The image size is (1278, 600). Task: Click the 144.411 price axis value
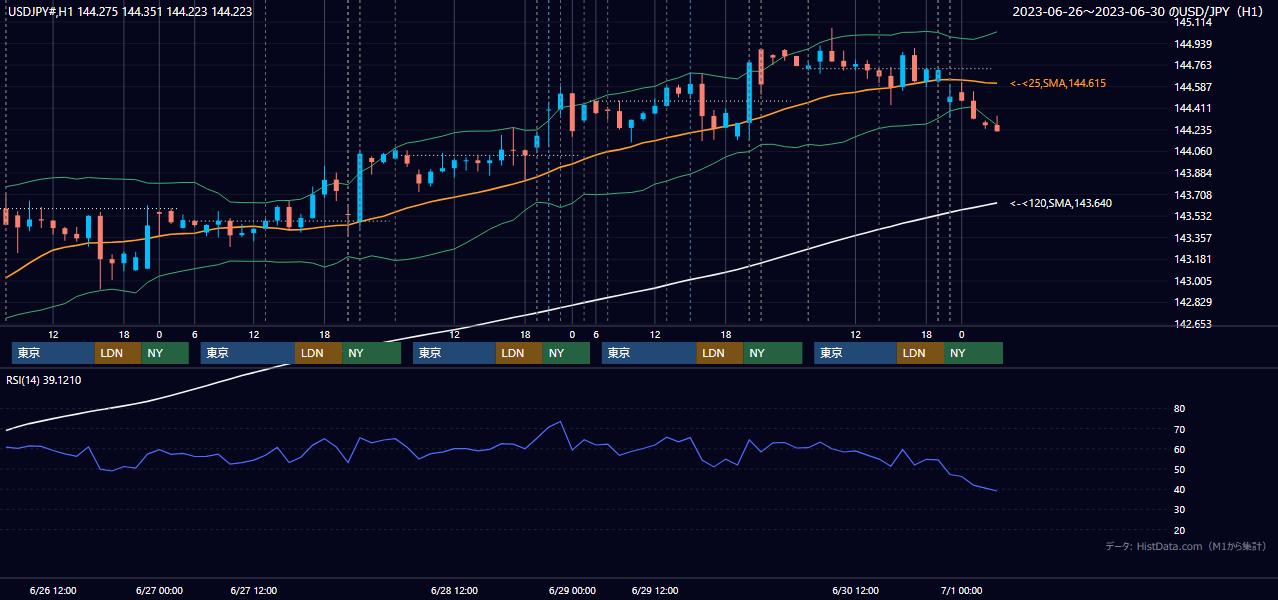[1193, 108]
